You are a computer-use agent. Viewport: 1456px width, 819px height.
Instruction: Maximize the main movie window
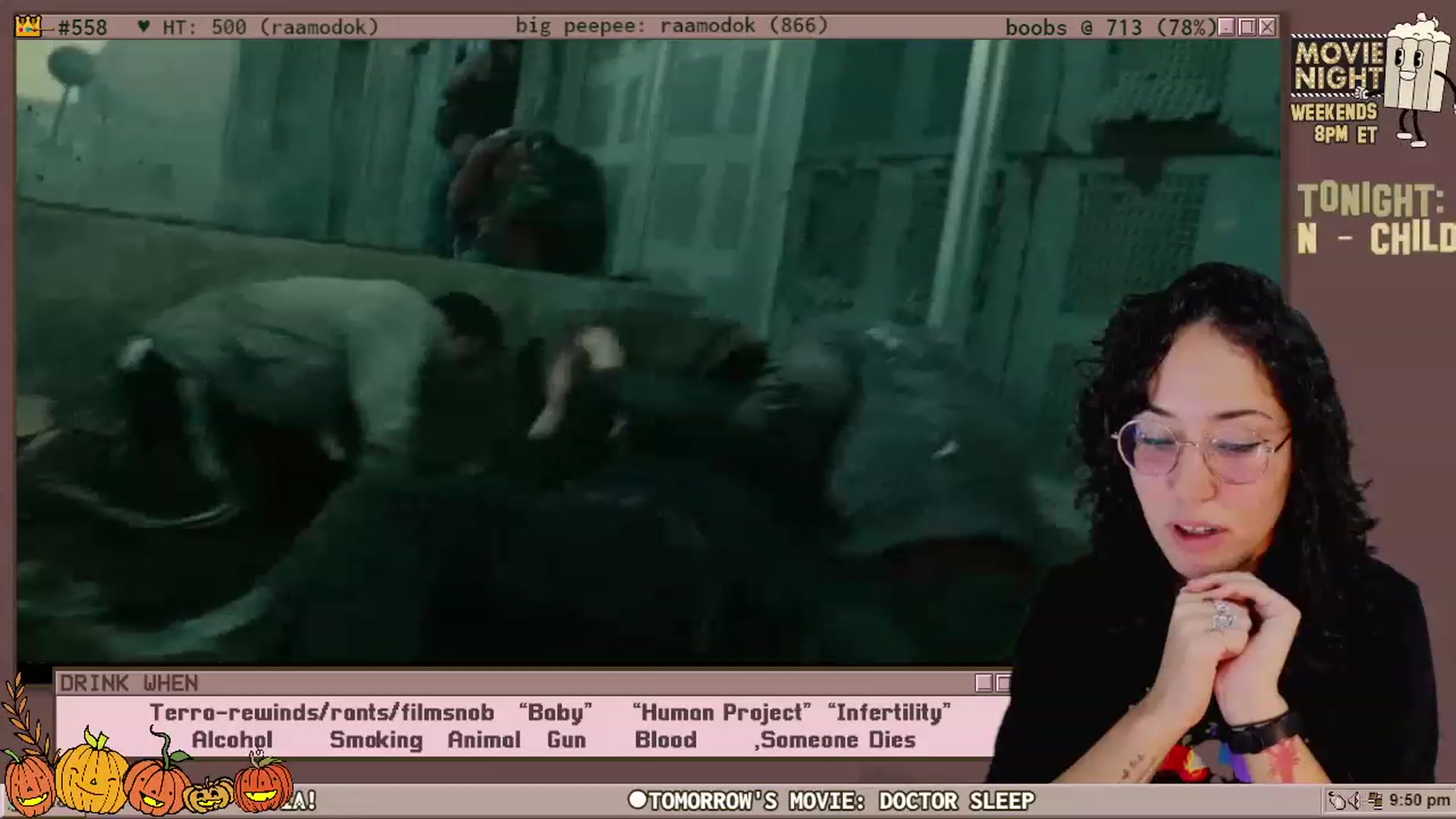tap(1247, 27)
